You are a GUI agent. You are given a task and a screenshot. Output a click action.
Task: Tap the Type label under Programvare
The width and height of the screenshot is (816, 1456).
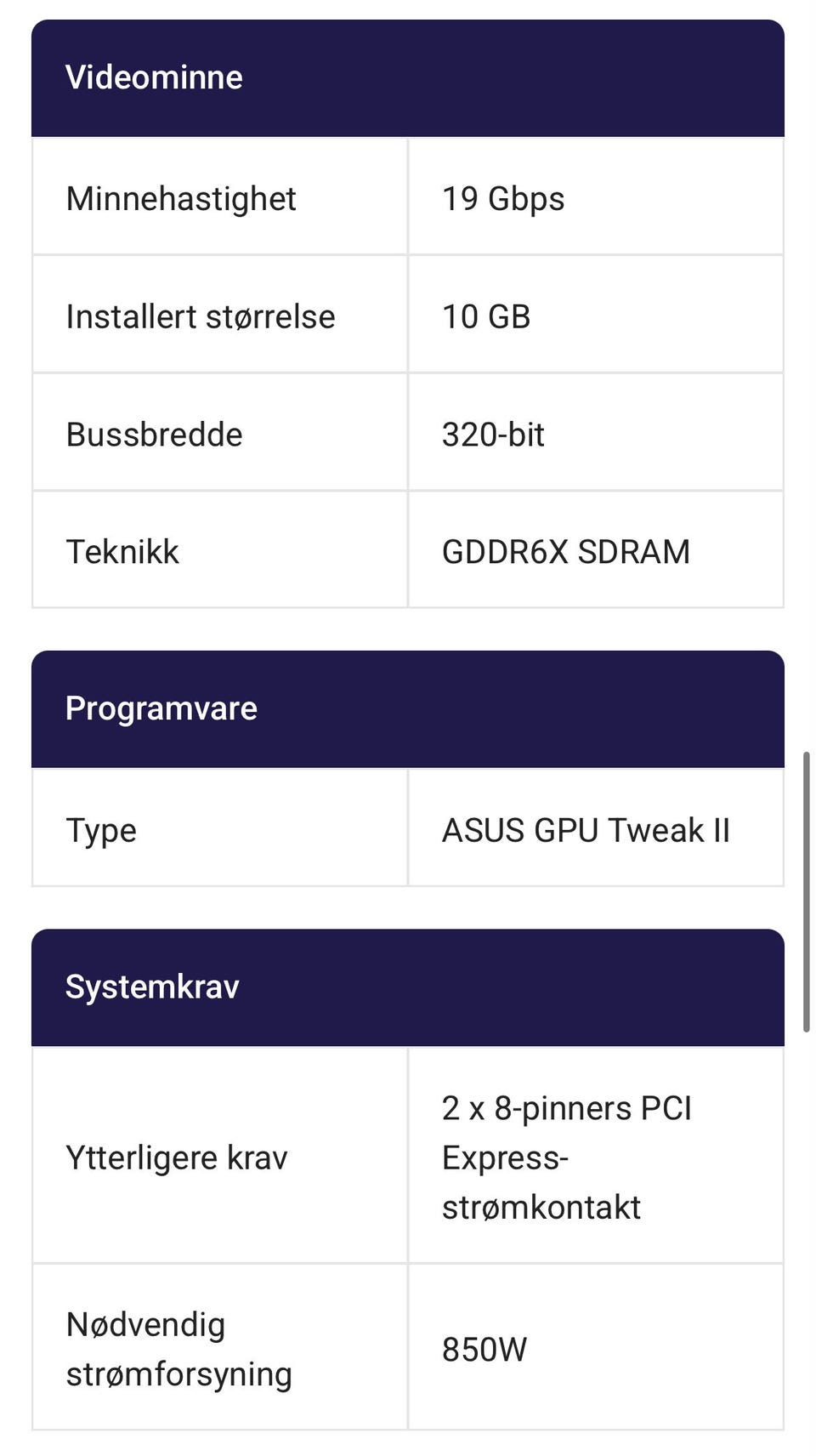[101, 830]
